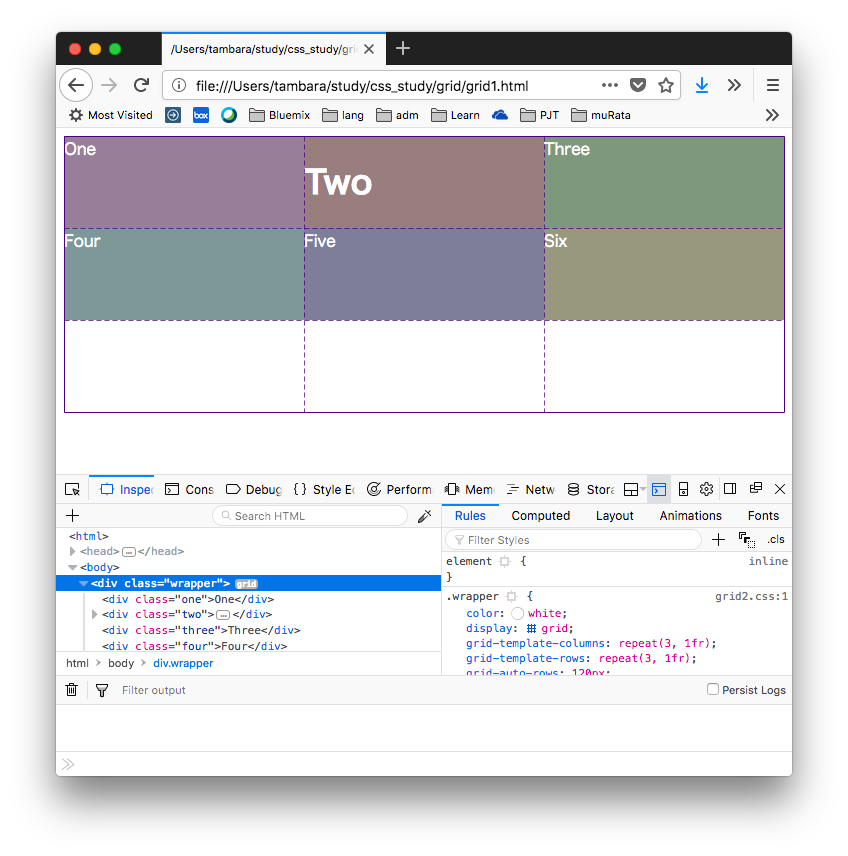Open the Learn bookmark folder
Image resolution: width=848 pixels, height=856 pixels.
pyautogui.click(x=455, y=115)
